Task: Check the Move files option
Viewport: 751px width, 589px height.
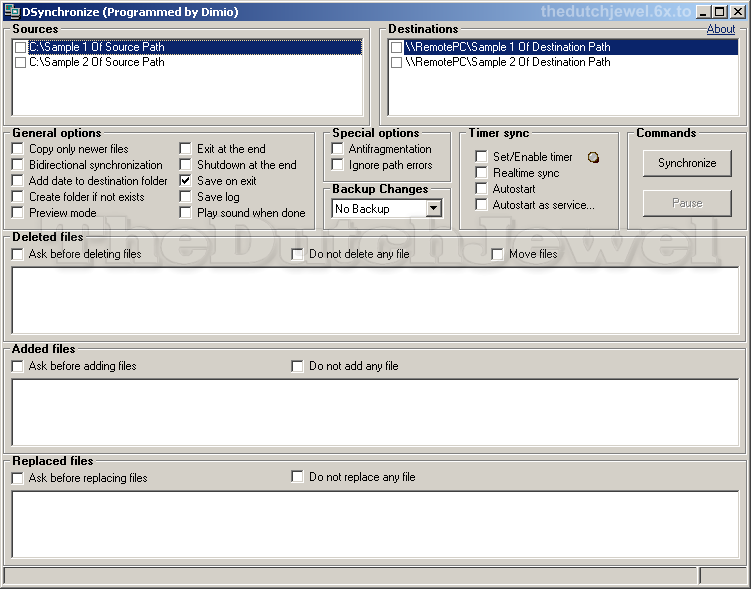Action: click(497, 254)
